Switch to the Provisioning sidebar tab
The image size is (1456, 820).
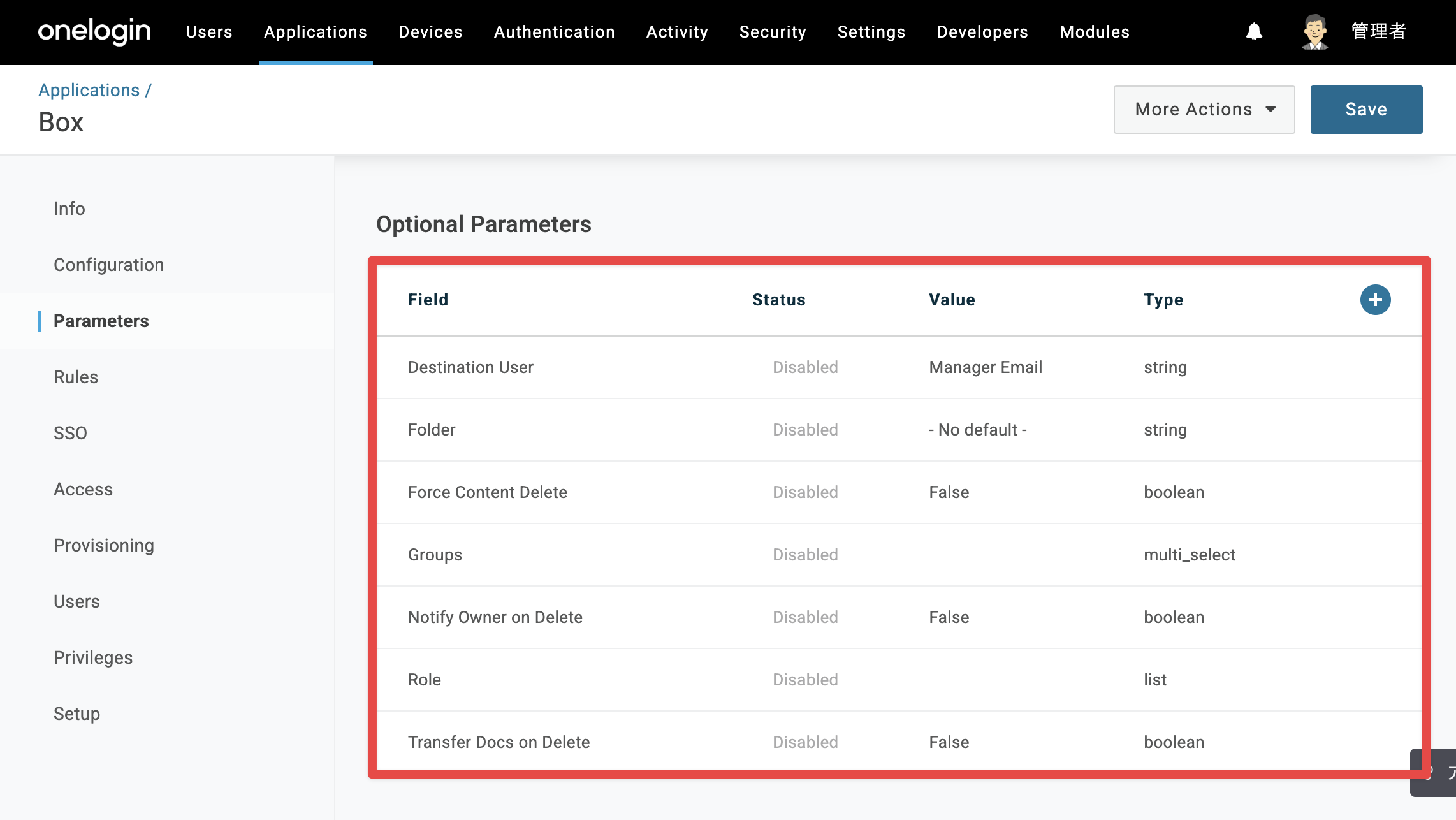click(104, 545)
